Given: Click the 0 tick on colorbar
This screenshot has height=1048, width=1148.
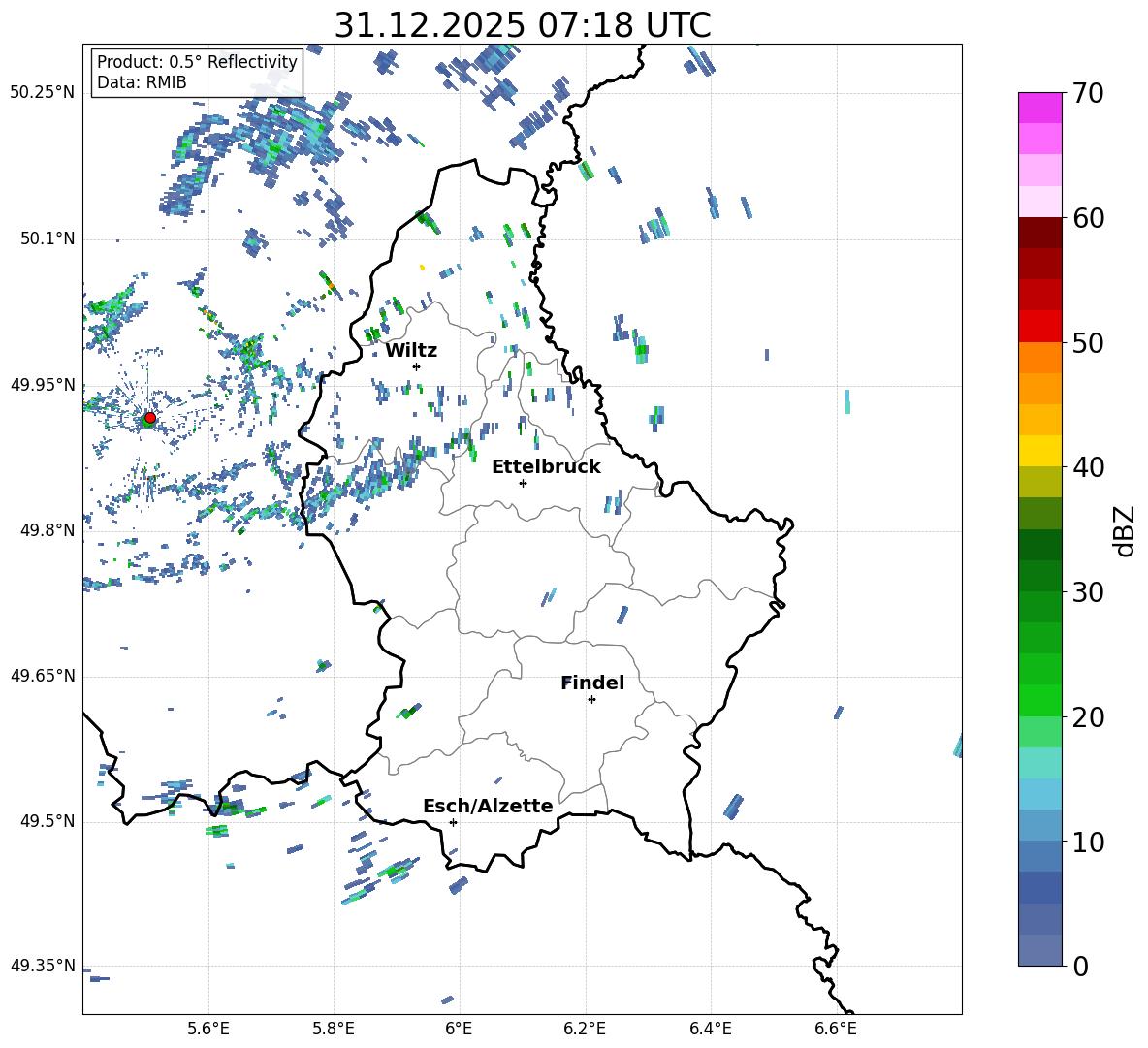Looking at the screenshot, I should [x=1080, y=966].
